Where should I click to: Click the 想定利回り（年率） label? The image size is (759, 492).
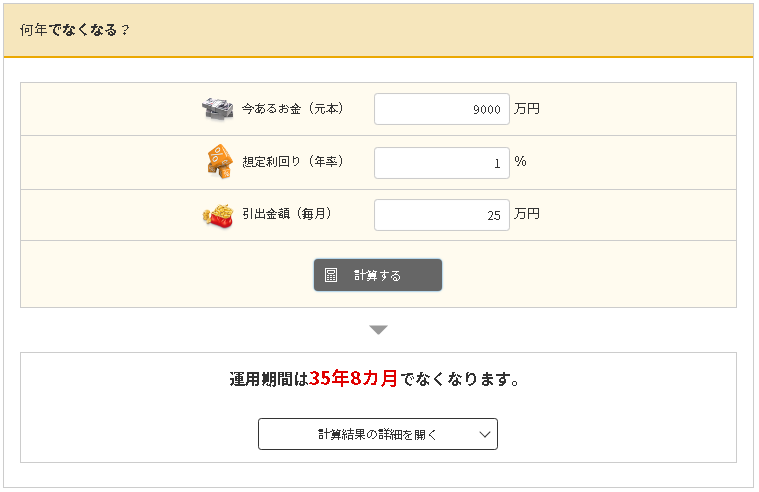click(292, 162)
